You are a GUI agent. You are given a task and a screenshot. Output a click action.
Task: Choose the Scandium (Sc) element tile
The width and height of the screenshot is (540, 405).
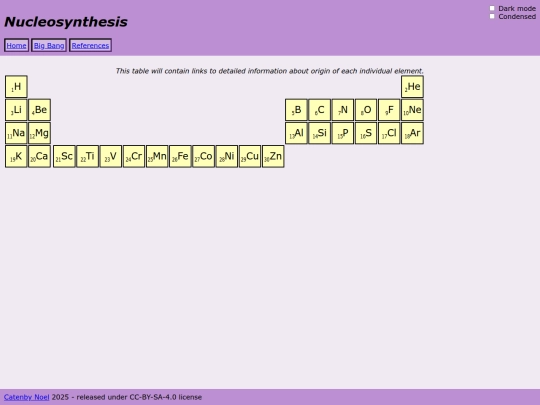pos(64,156)
